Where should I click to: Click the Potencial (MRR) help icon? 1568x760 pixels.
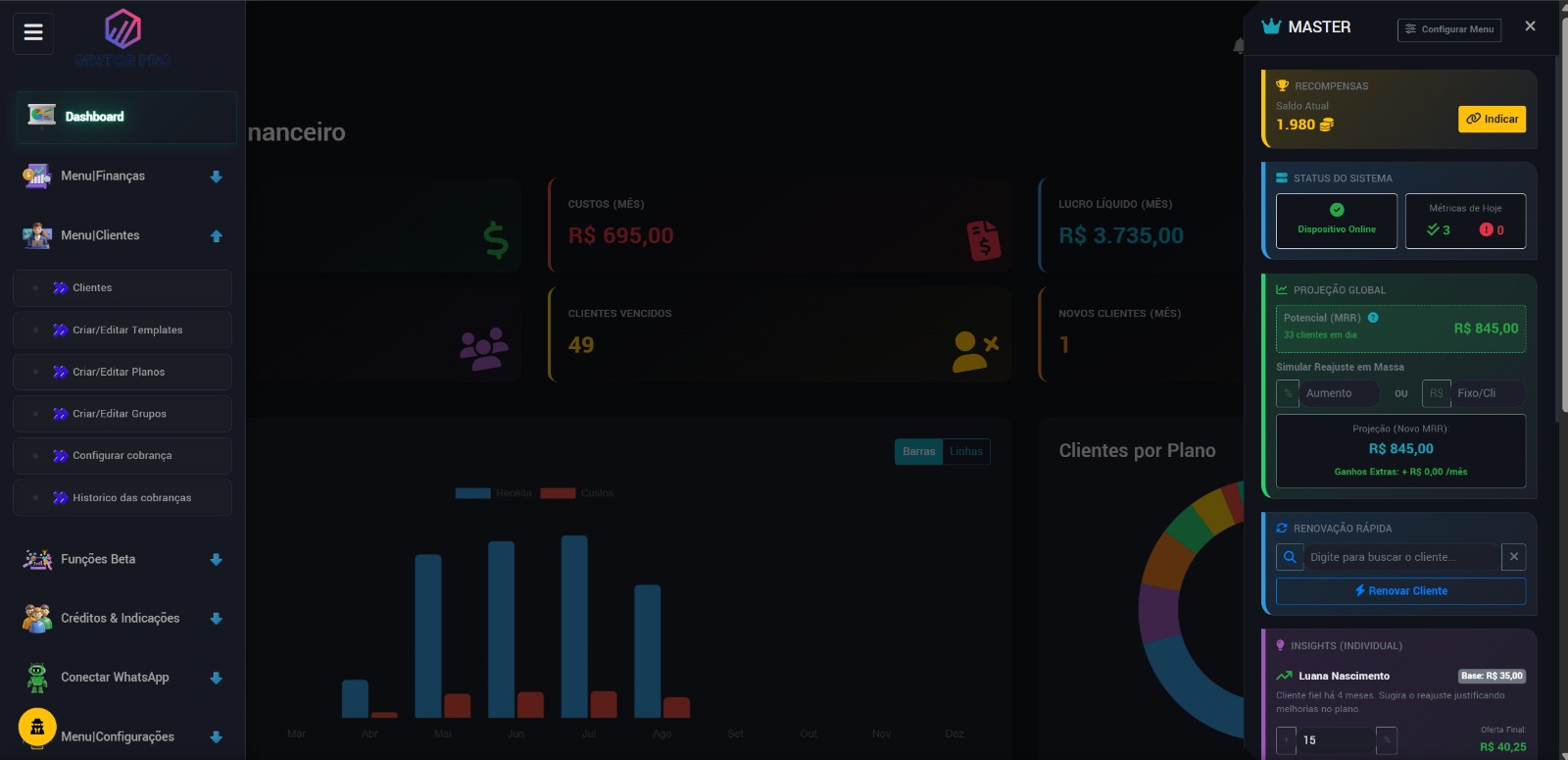[x=1373, y=318]
